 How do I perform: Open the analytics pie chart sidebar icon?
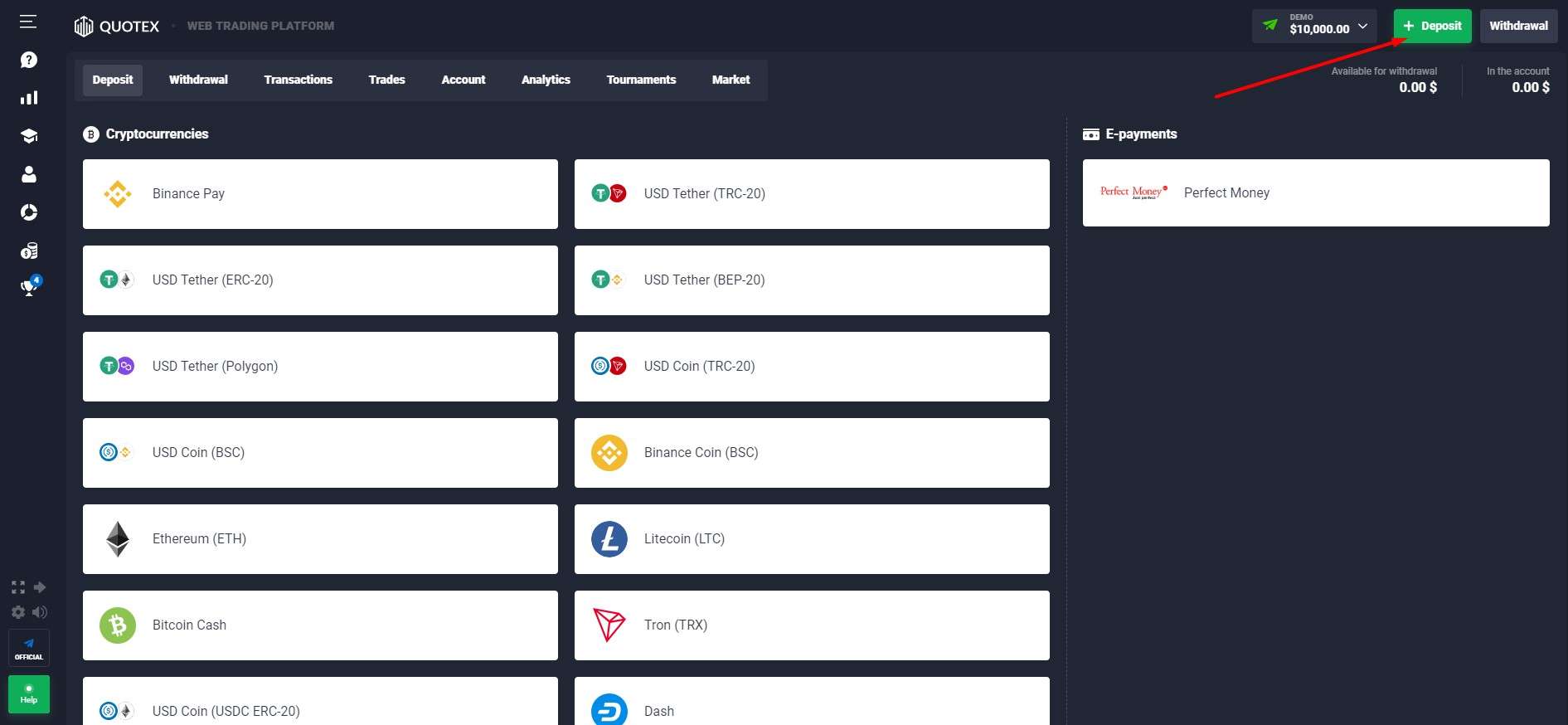point(29,212)
